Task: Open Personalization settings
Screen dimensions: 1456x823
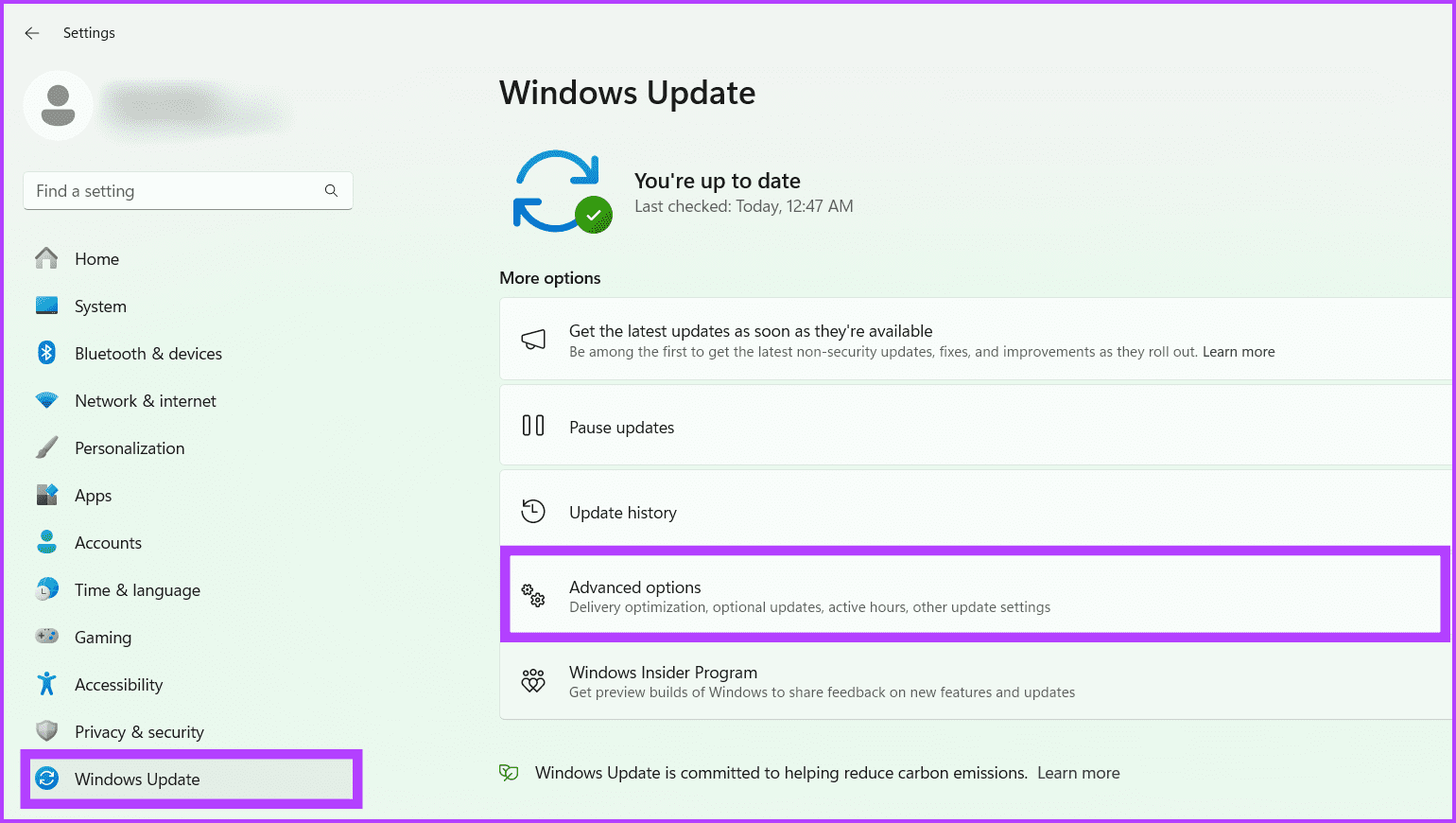Action: tap(130, 447)
